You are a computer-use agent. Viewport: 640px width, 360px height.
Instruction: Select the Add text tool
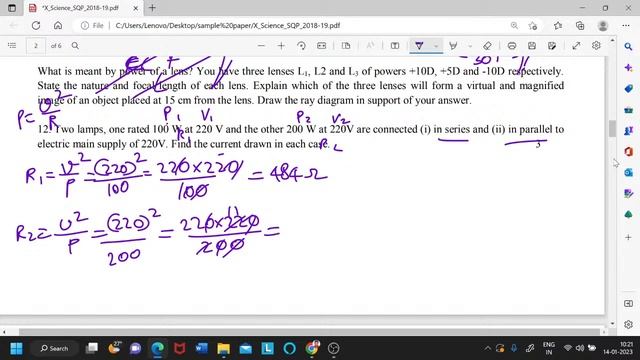(x=395, y=46)
